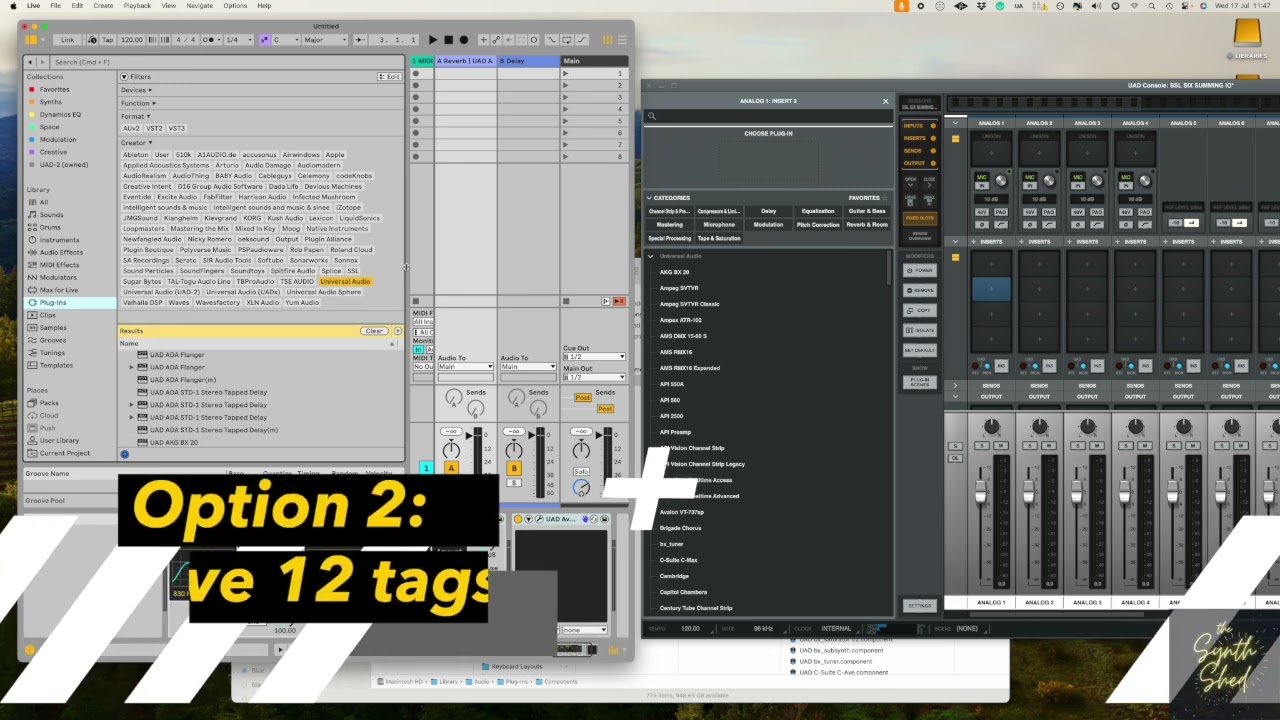Open Packs under Places
Image resolution: width=1280 pixels, height=720 pixels.
[x=49, y=403]
